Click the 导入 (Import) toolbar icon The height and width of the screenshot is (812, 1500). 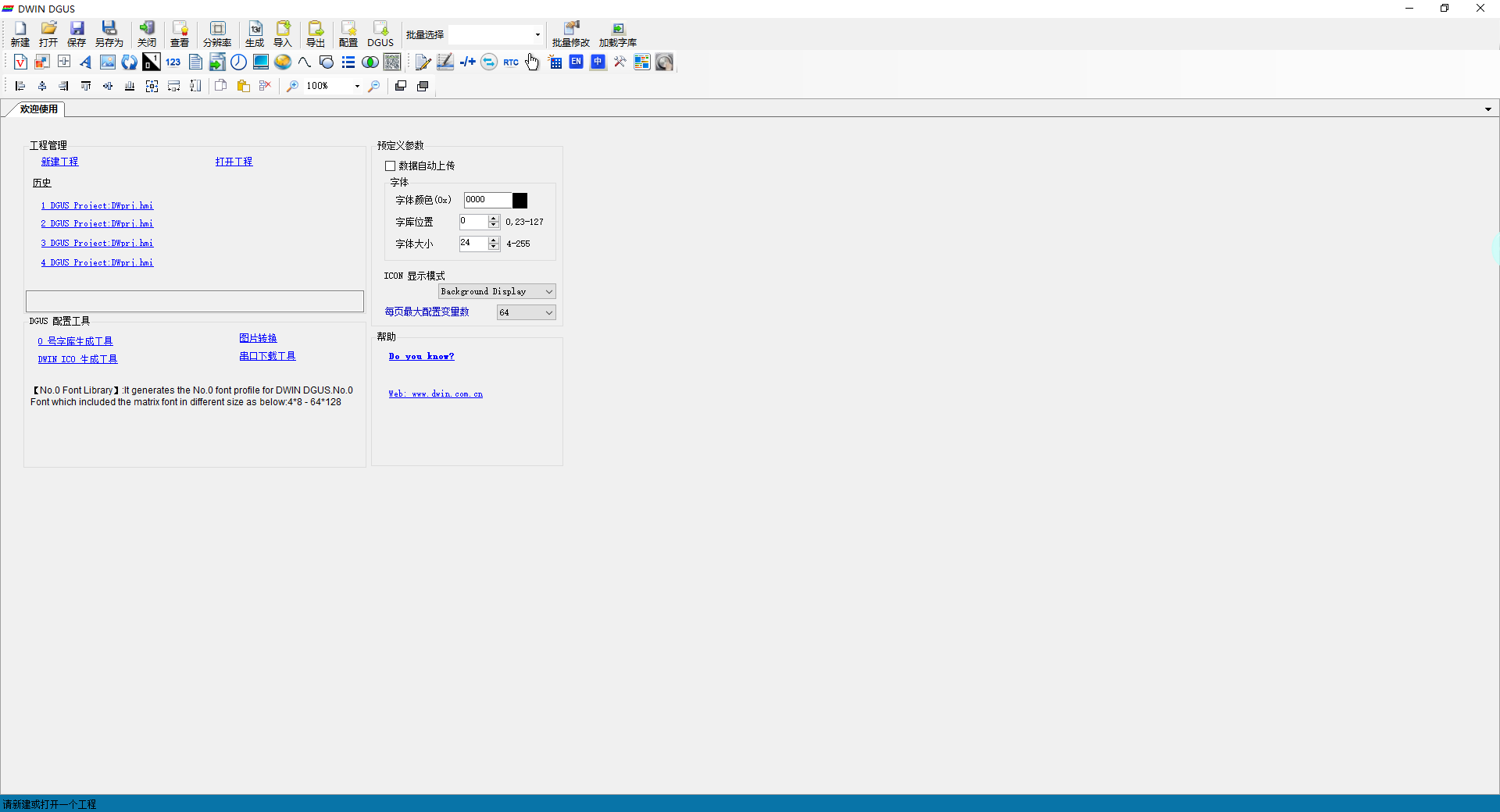[283, 34]
